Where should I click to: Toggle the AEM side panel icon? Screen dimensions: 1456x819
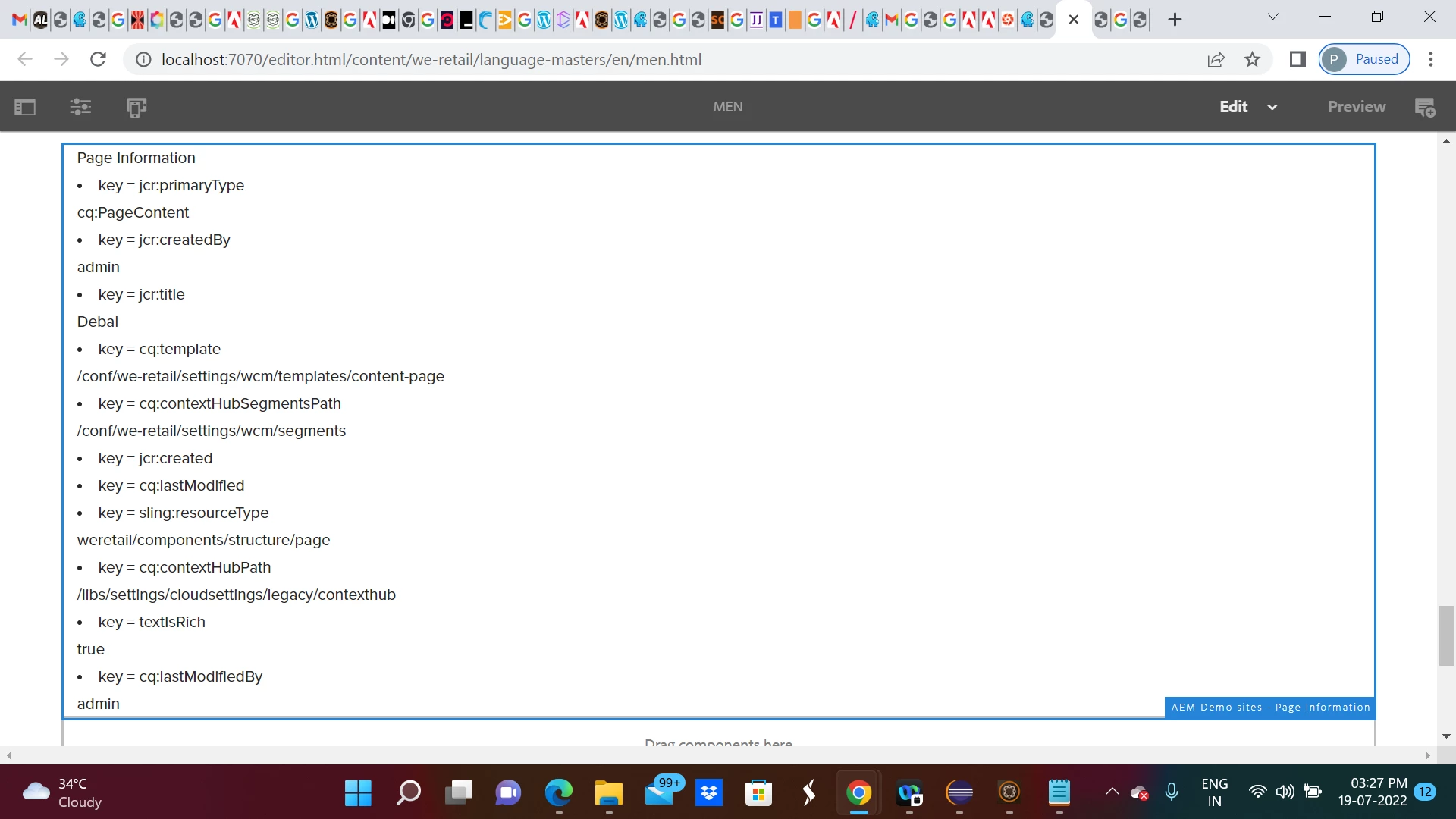(x=25, y=107)
